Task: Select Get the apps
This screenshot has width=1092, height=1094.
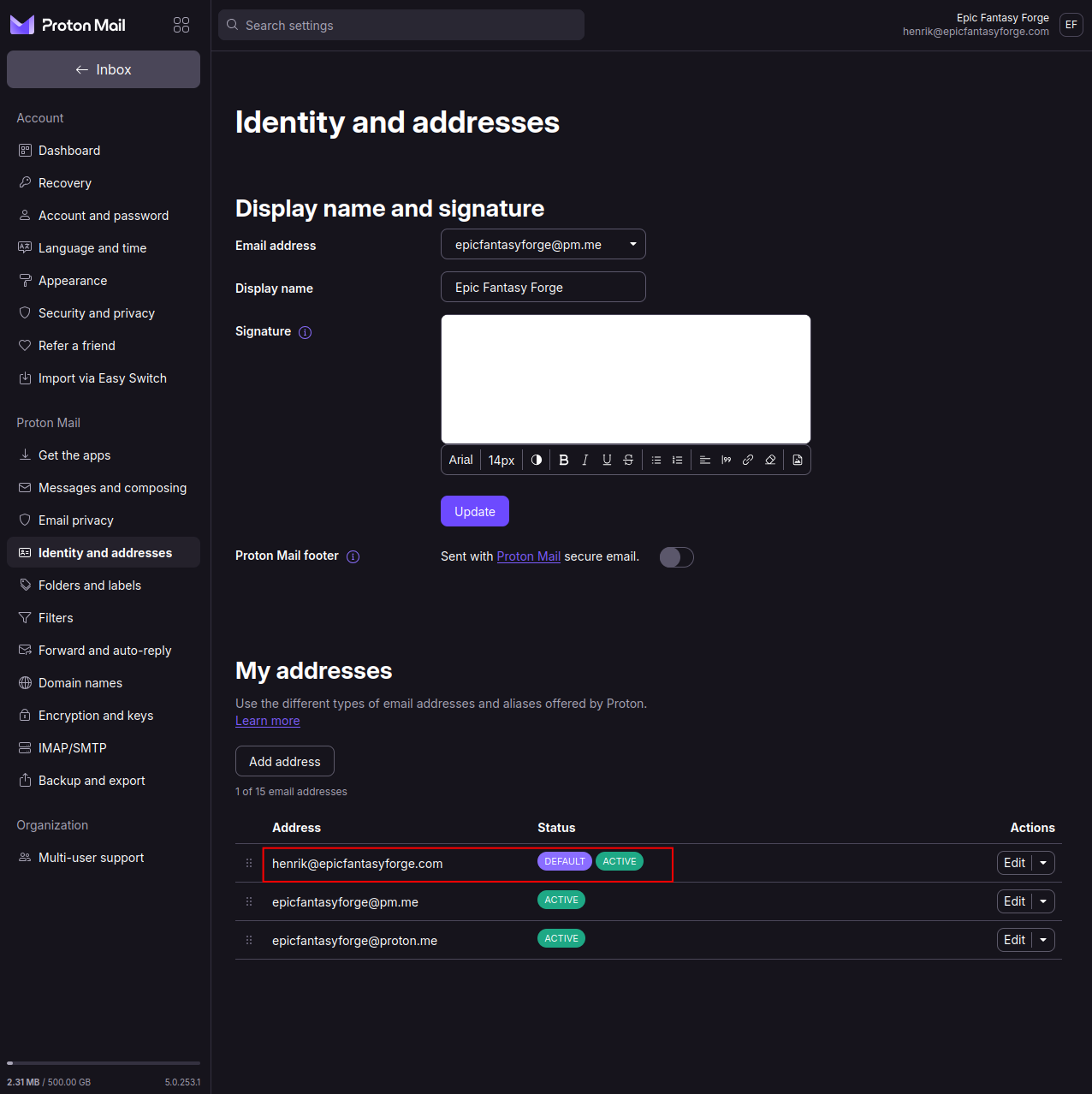Action: [x=104, y=455]
